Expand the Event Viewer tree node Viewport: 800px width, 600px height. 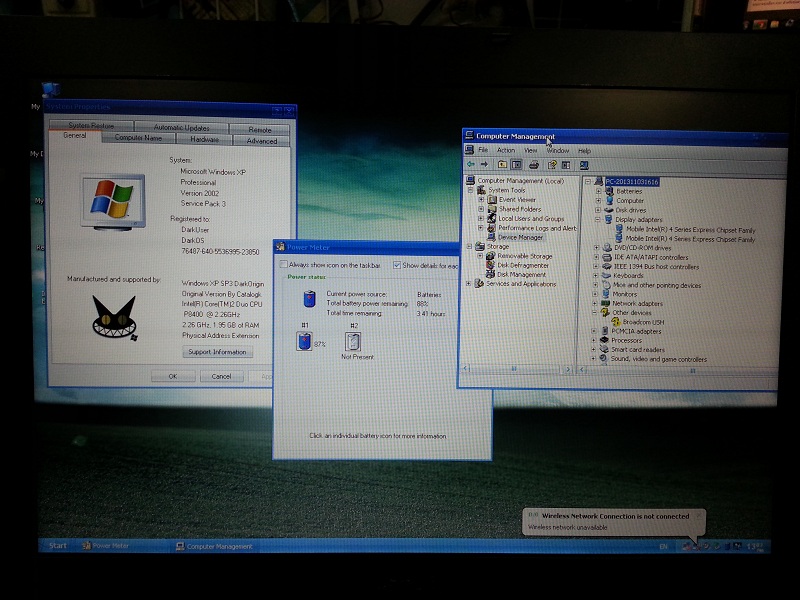481,199
